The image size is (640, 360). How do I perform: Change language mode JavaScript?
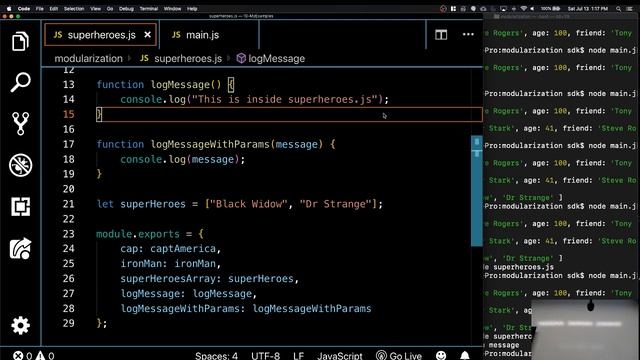[x=340, y=356]
